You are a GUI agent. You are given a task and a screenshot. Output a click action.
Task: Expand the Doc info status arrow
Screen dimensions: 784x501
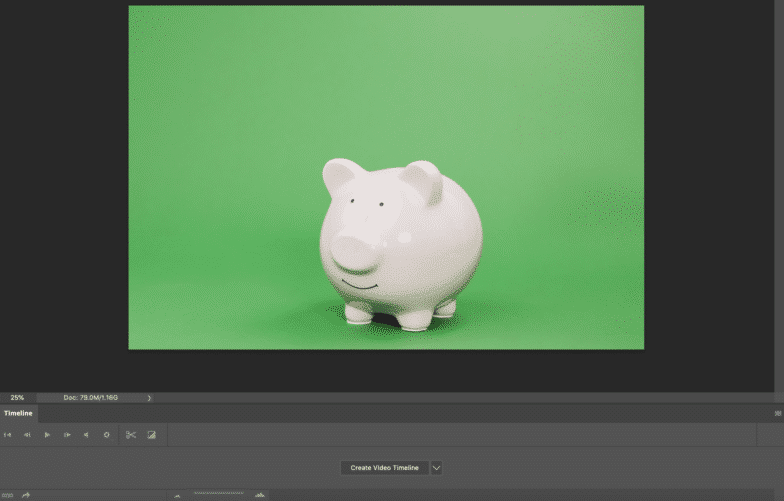tap(149, 398)
